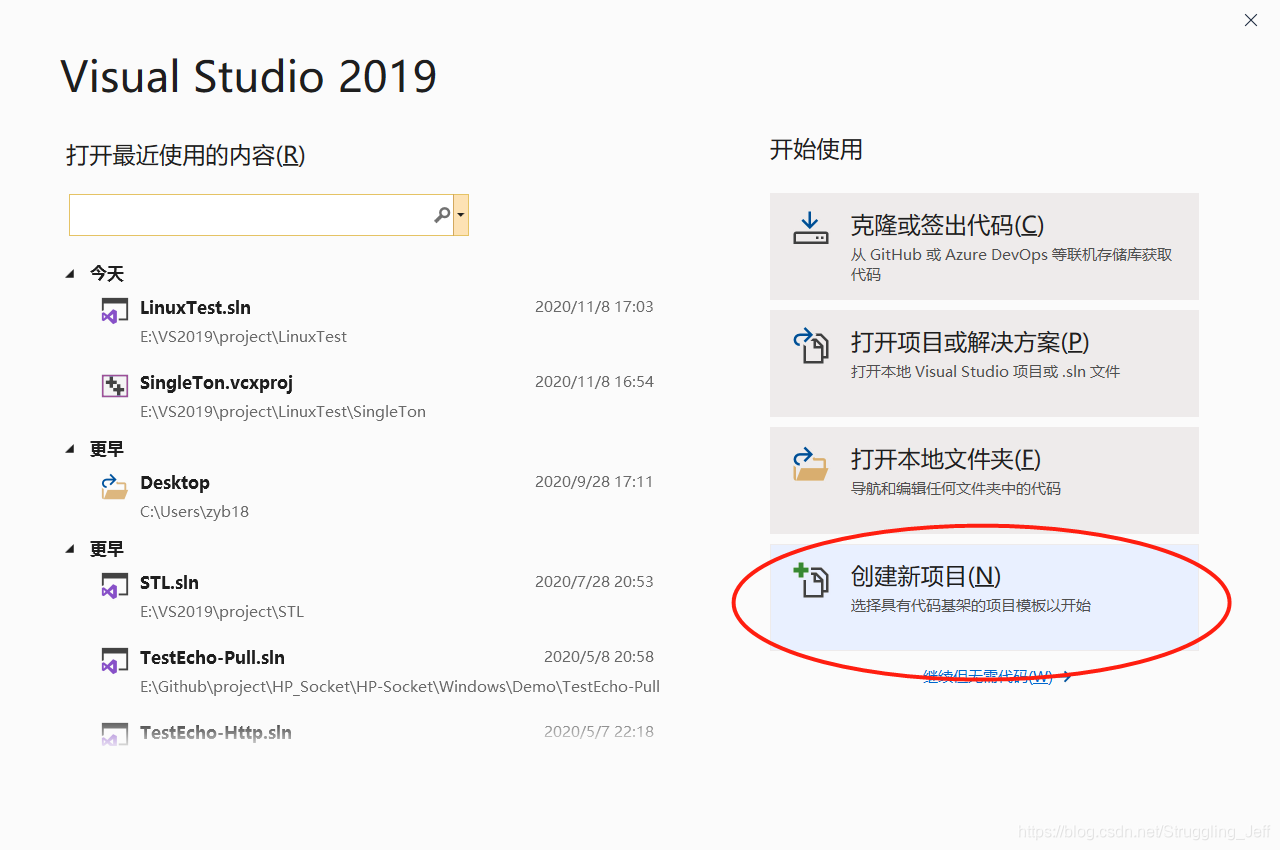This screenshot has width=1280, height=850.
Task: Click path E:\VS2019\project\LinuxTest\SingleTon
Action: click(x=283, y=412)
